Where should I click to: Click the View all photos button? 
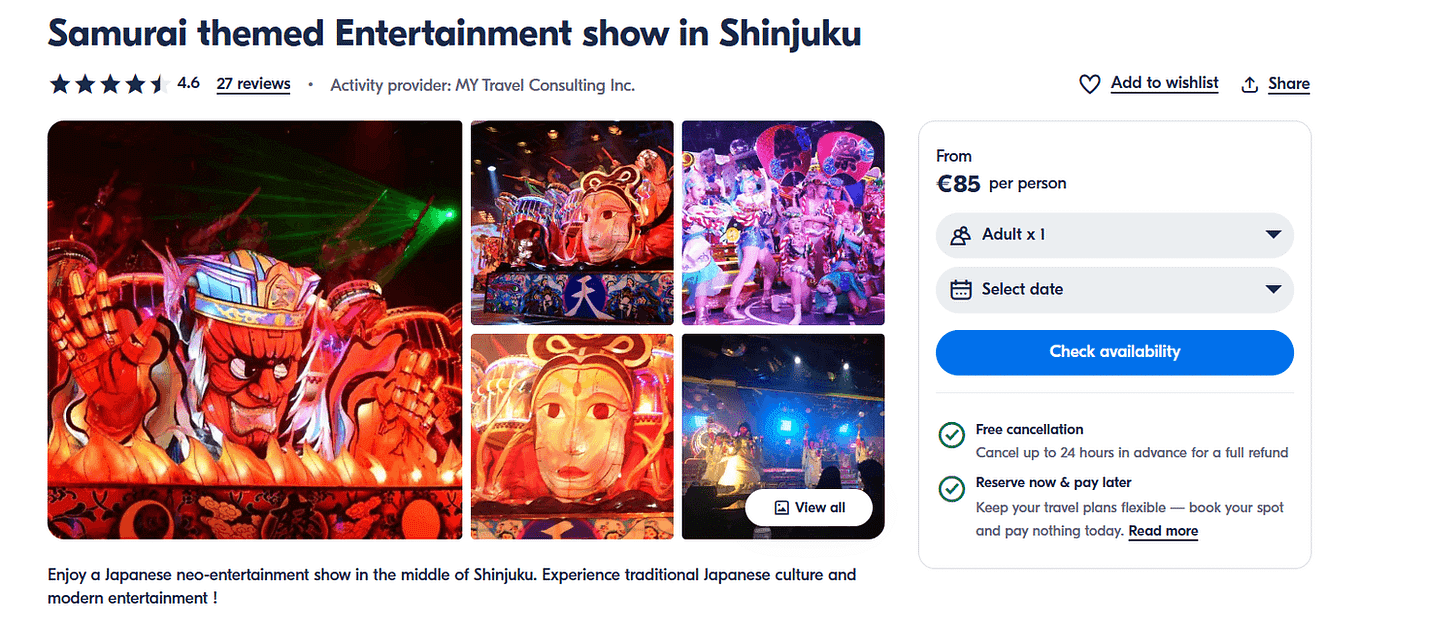pyautogui.click(x=809, y=508)
